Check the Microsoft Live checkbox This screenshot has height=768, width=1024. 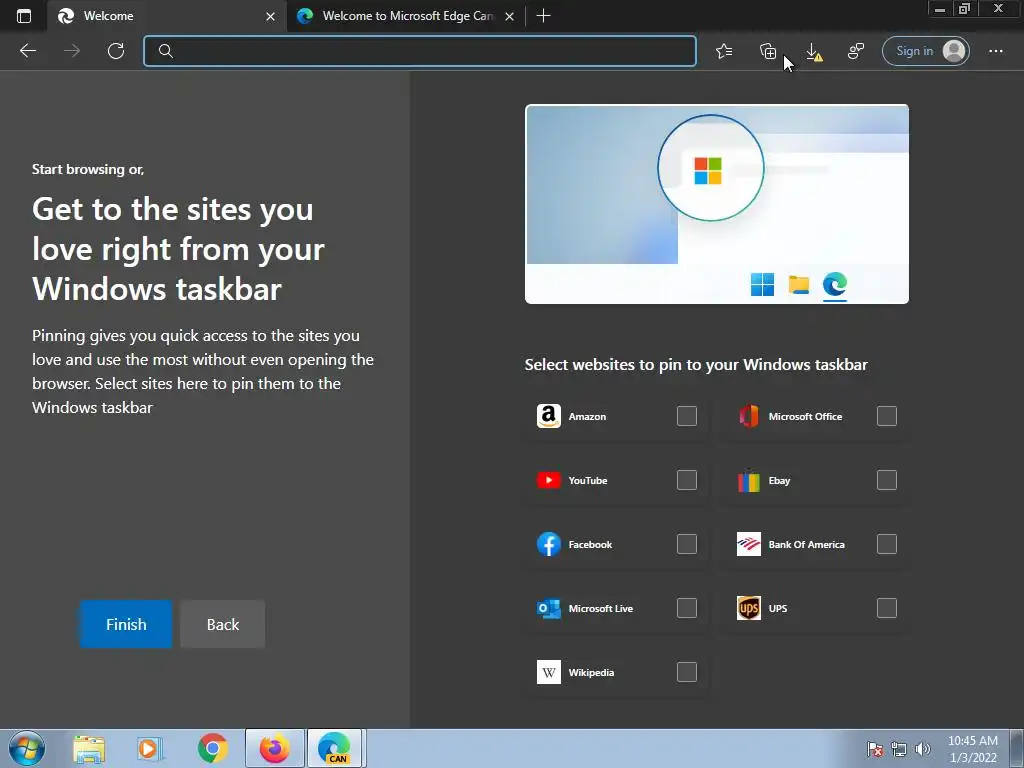tap(686, 608)
